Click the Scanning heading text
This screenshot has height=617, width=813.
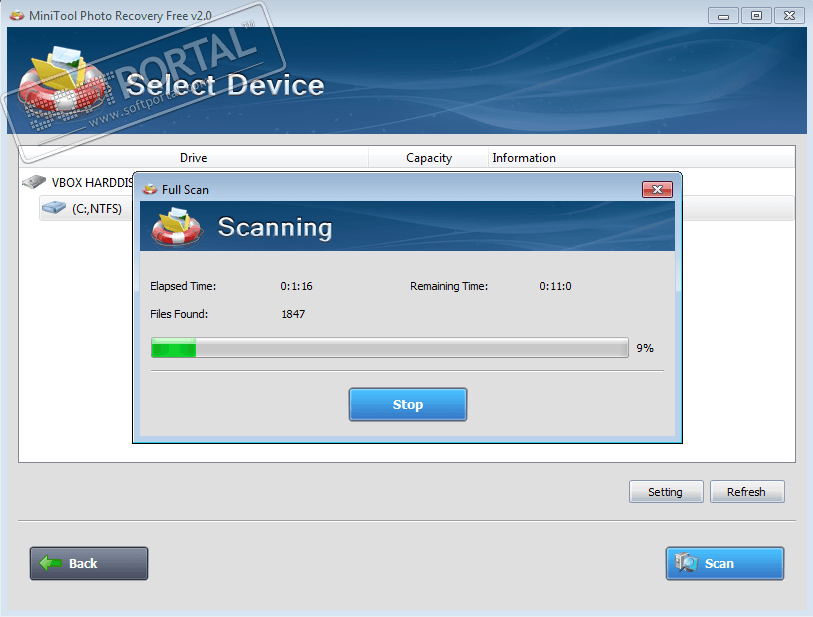tap(275, 228)
